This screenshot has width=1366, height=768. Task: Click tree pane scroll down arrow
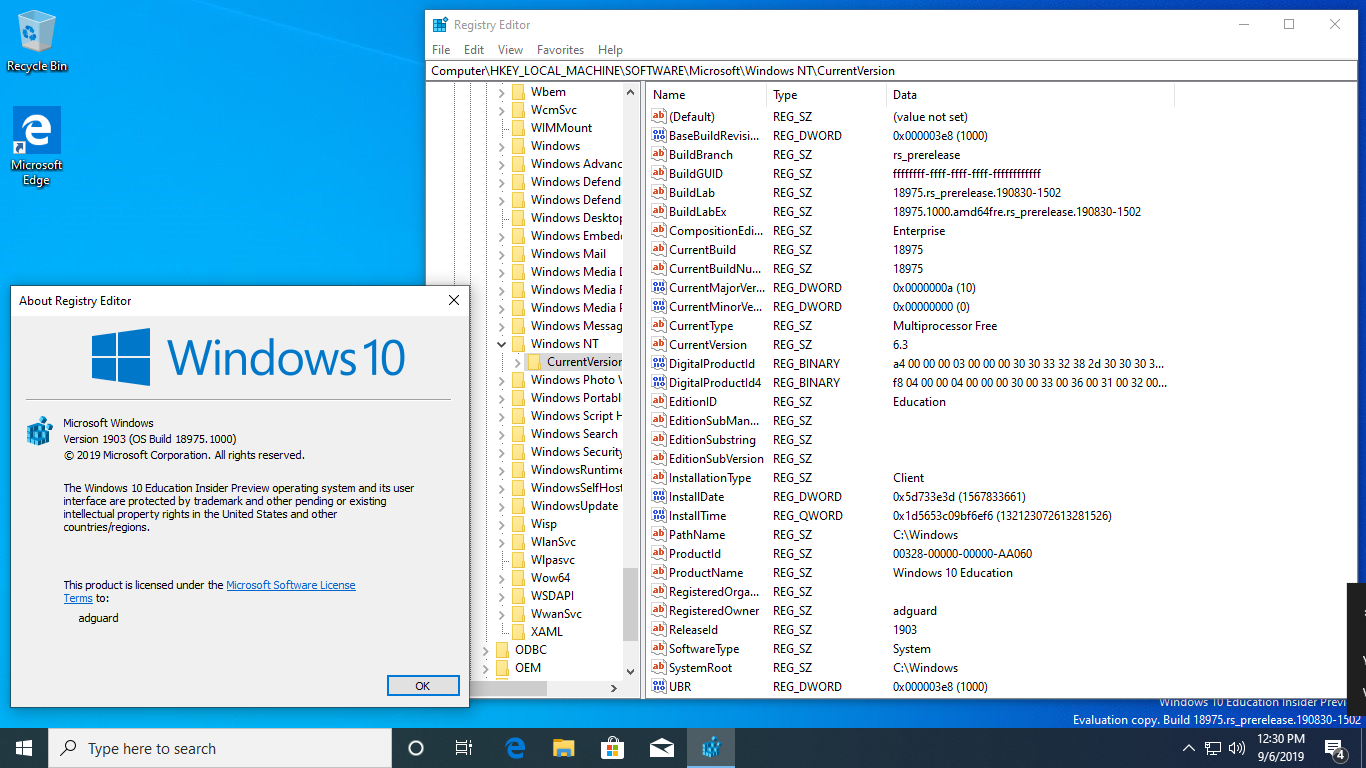[x=630, y=671]
